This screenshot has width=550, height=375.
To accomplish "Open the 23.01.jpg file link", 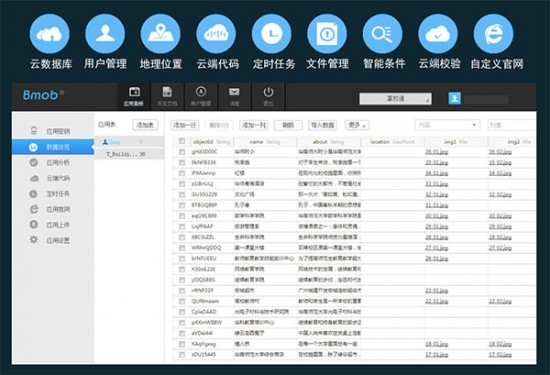I will coord(436,290).
